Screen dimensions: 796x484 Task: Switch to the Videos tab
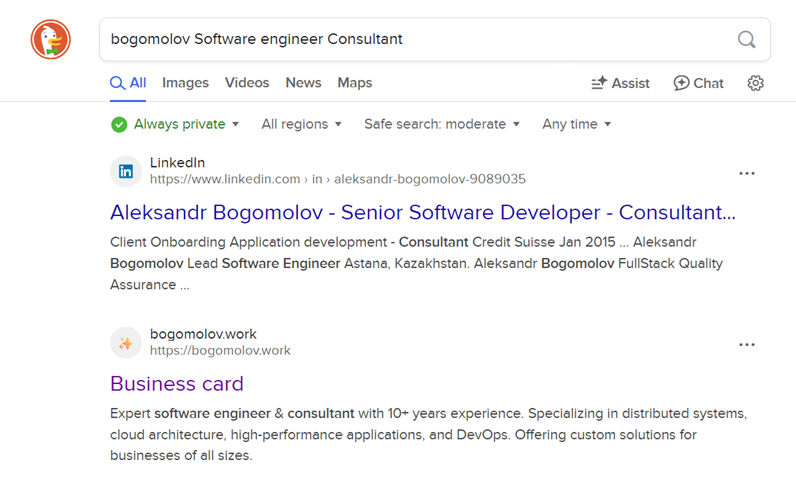tap(247, 83)
